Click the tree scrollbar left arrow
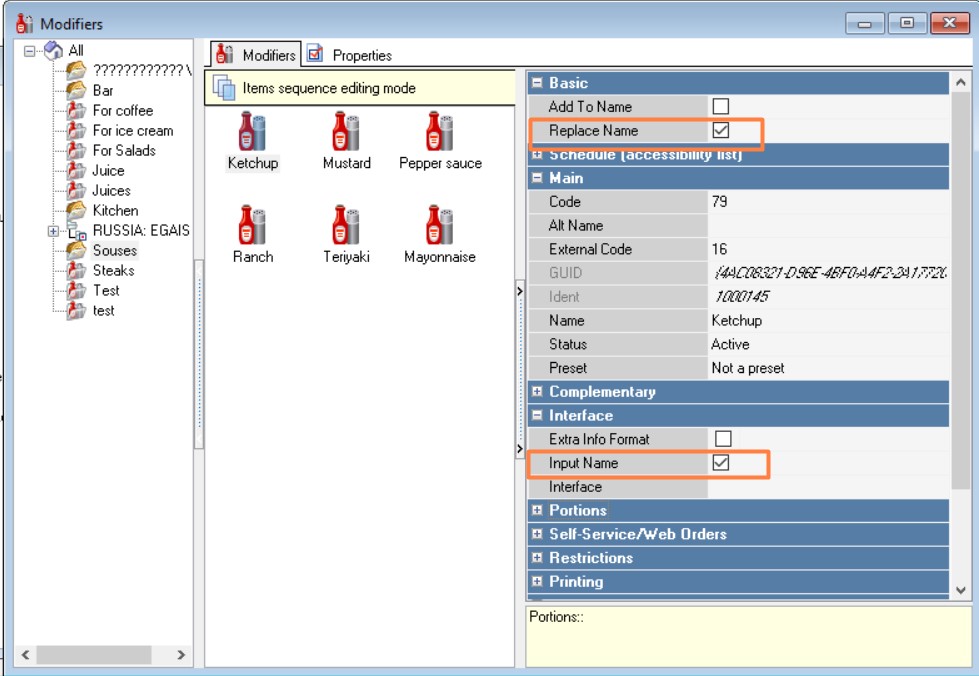The width and height of the screenshot is (979, 676). [x=25, y=654]
